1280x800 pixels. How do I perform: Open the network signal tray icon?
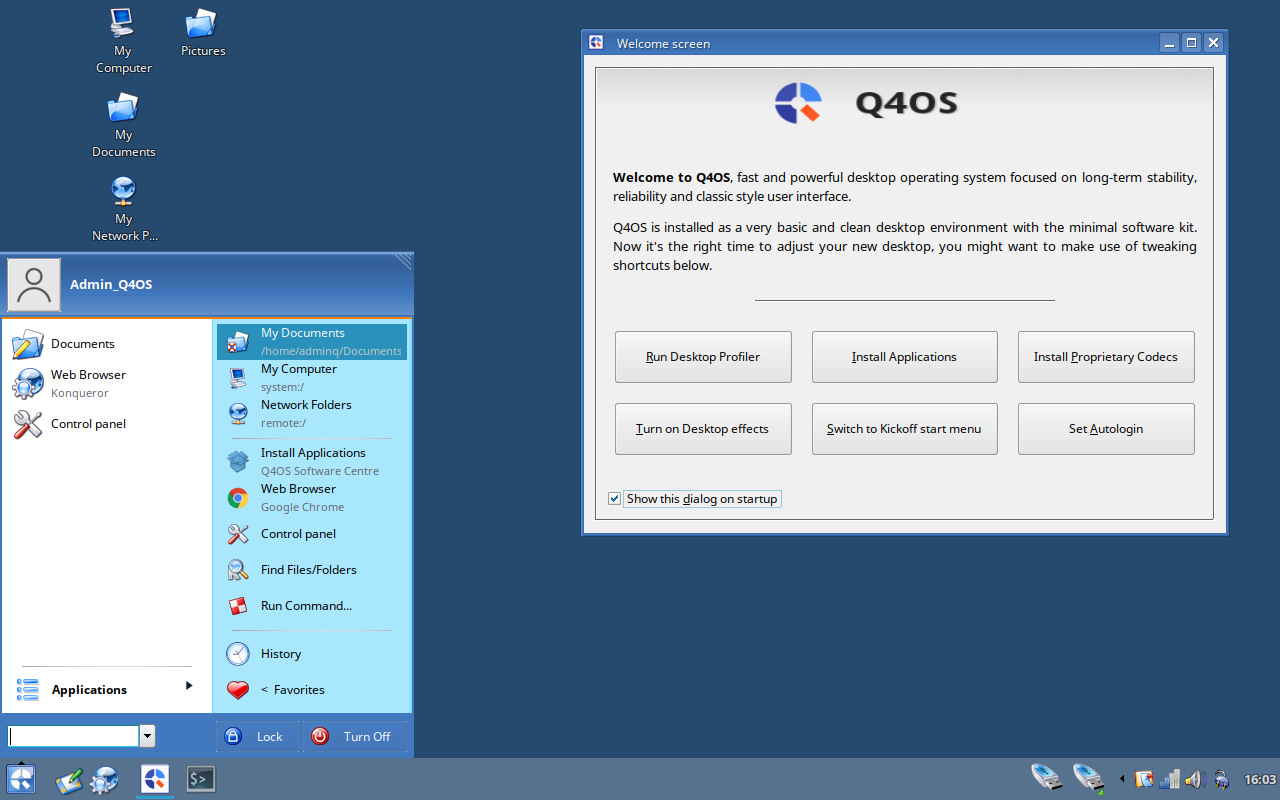coord(1169,779)
